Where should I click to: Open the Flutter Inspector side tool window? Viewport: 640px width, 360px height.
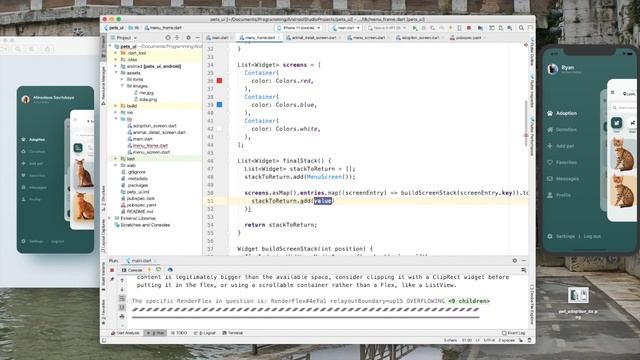pos(532,91)
